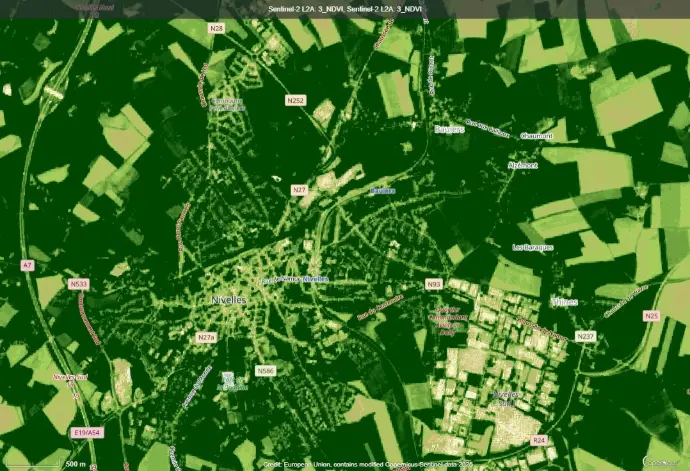
Task: Click the N28 road shield
Action: pos(216,28)
